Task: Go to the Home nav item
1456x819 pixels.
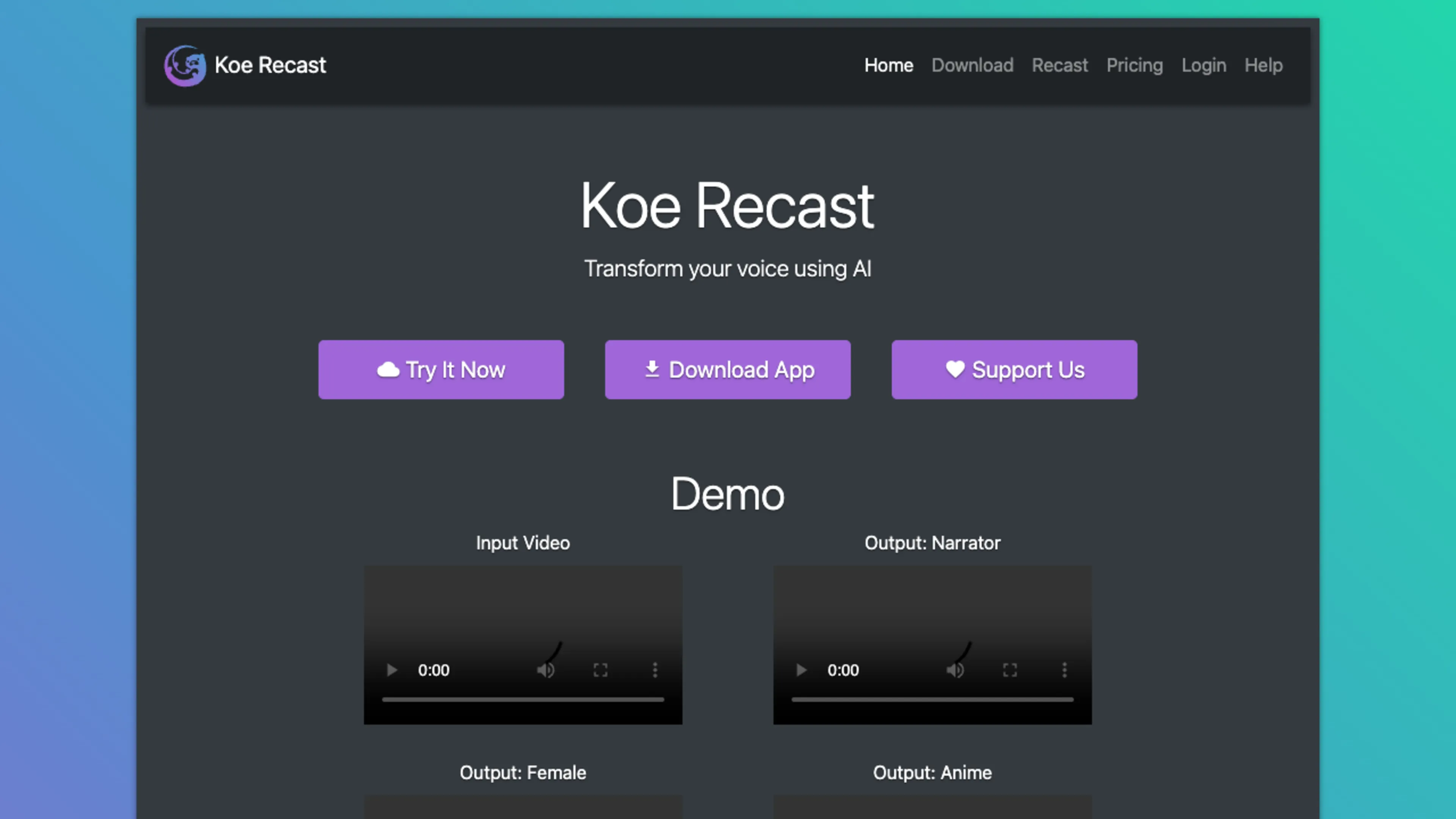Action: [888, 66]
